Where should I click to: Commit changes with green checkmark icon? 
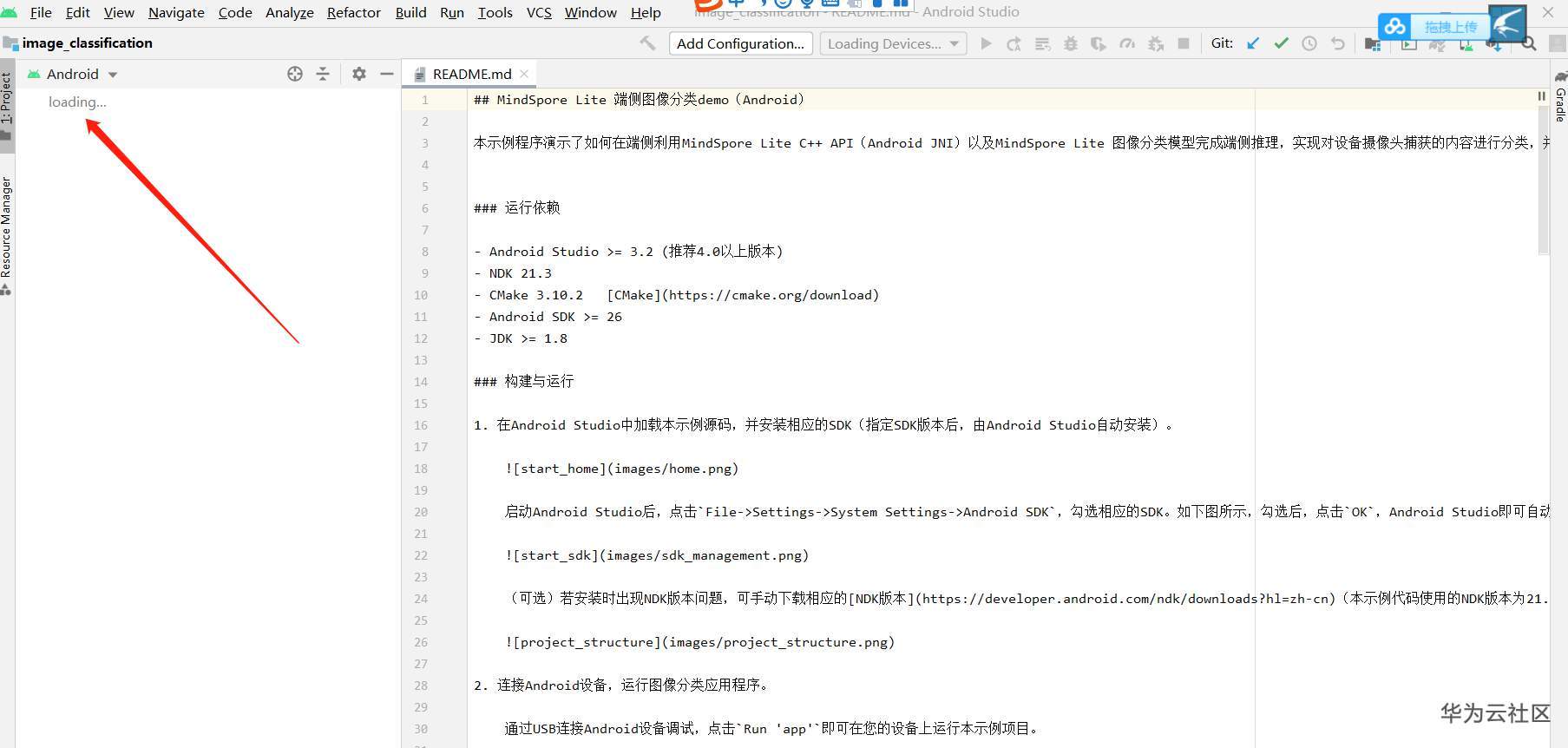coord(1281,43)
